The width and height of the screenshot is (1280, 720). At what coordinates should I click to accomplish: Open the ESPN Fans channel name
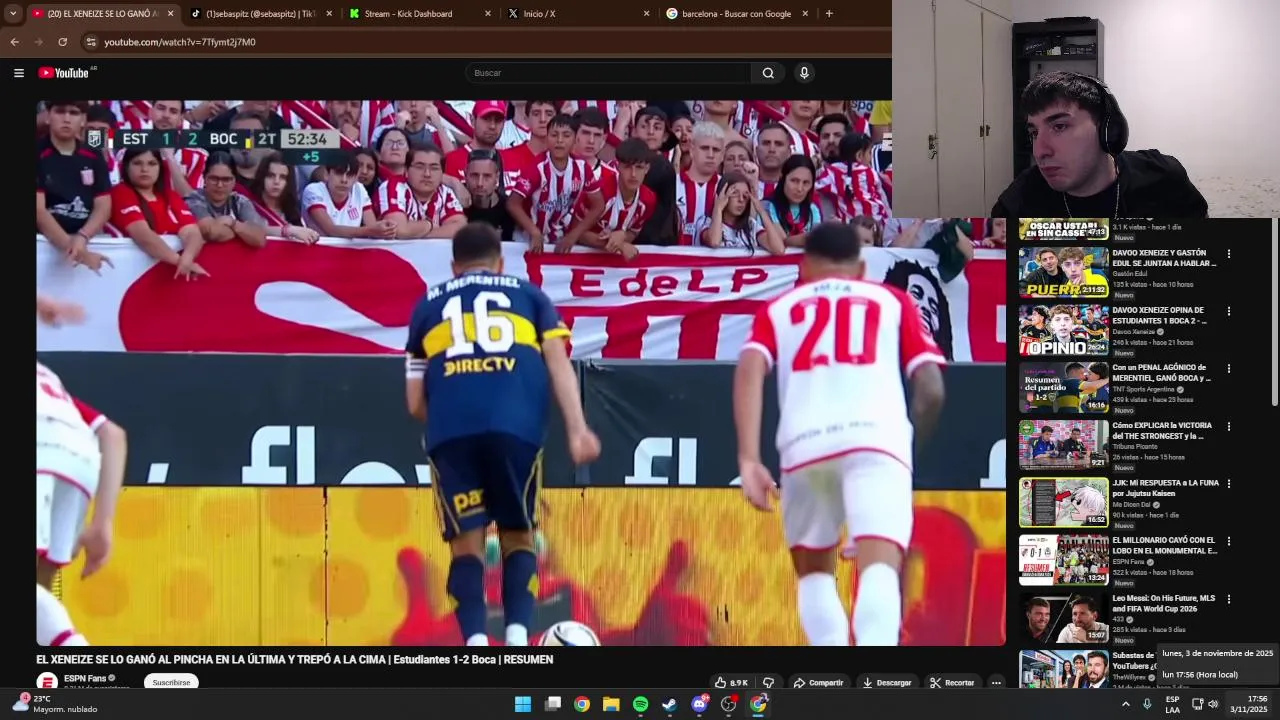click(x=85, y=678)
